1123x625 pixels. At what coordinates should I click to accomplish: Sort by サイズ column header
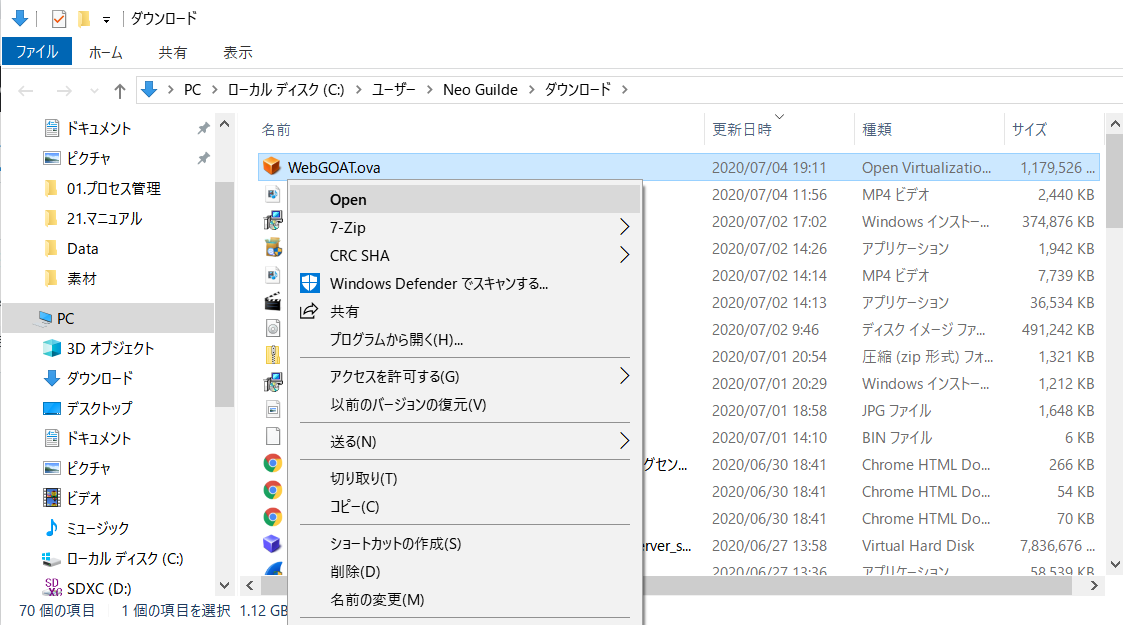click(x=1029, y=130)
